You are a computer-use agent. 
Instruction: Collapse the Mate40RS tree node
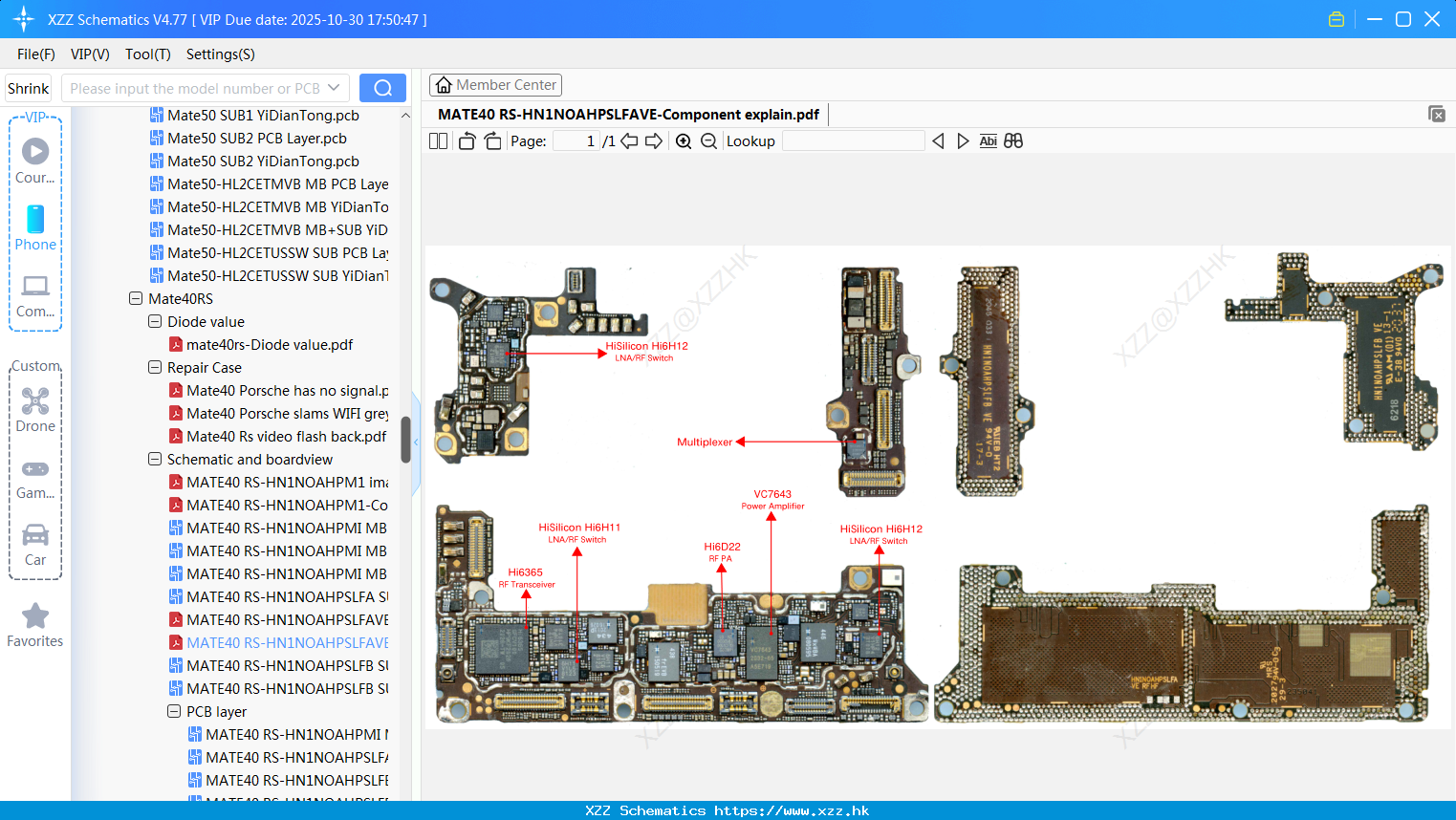tap(136, 299)
